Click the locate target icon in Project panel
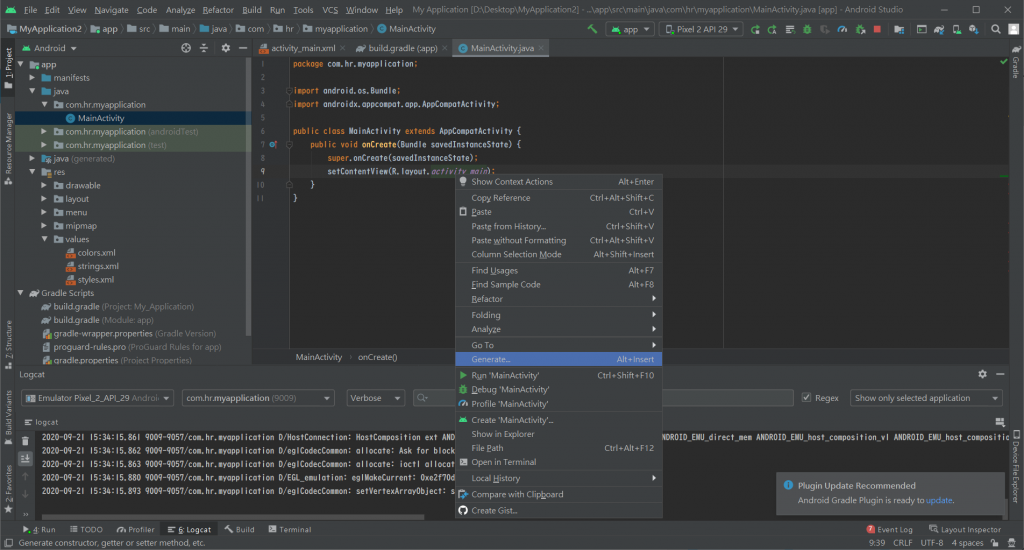This screenshot has height=550, width=1024. tap(187, 47)
